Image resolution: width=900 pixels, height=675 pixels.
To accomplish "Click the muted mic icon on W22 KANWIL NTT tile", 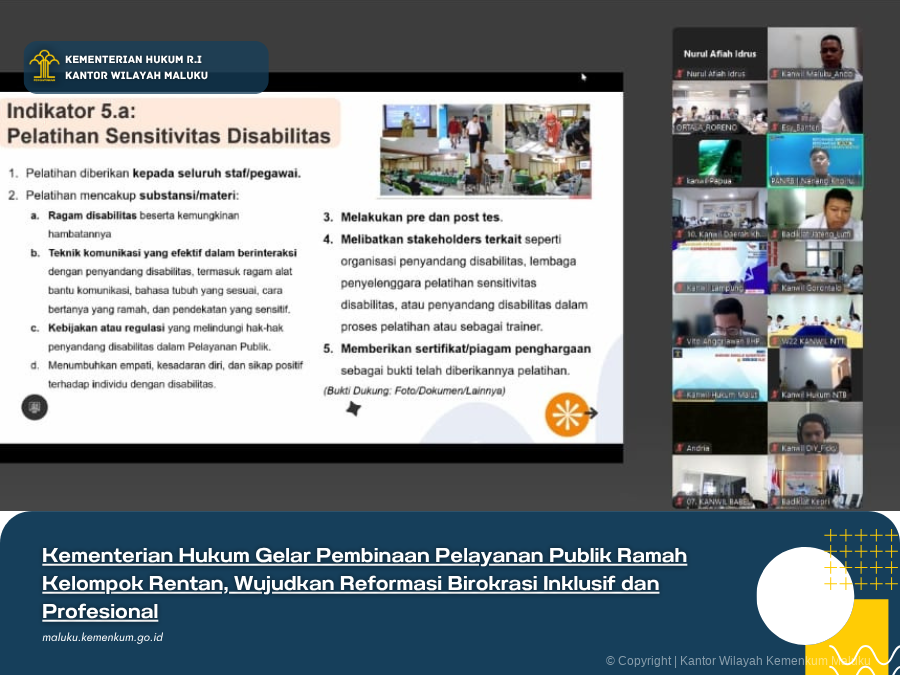I will pos(774,341).
